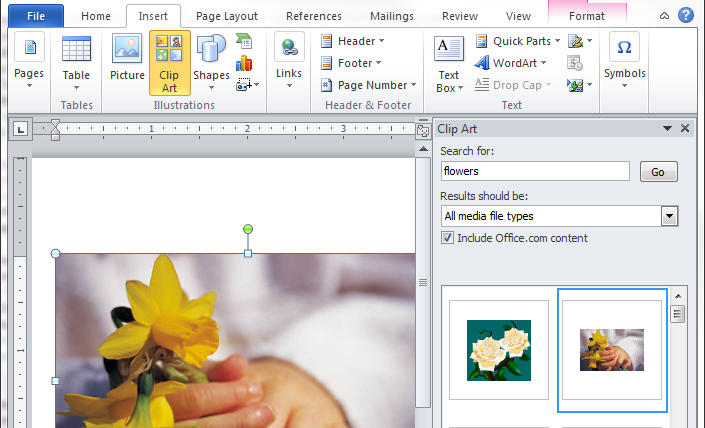Click the Go search button

pyautogui.click(x=659, y=172)
